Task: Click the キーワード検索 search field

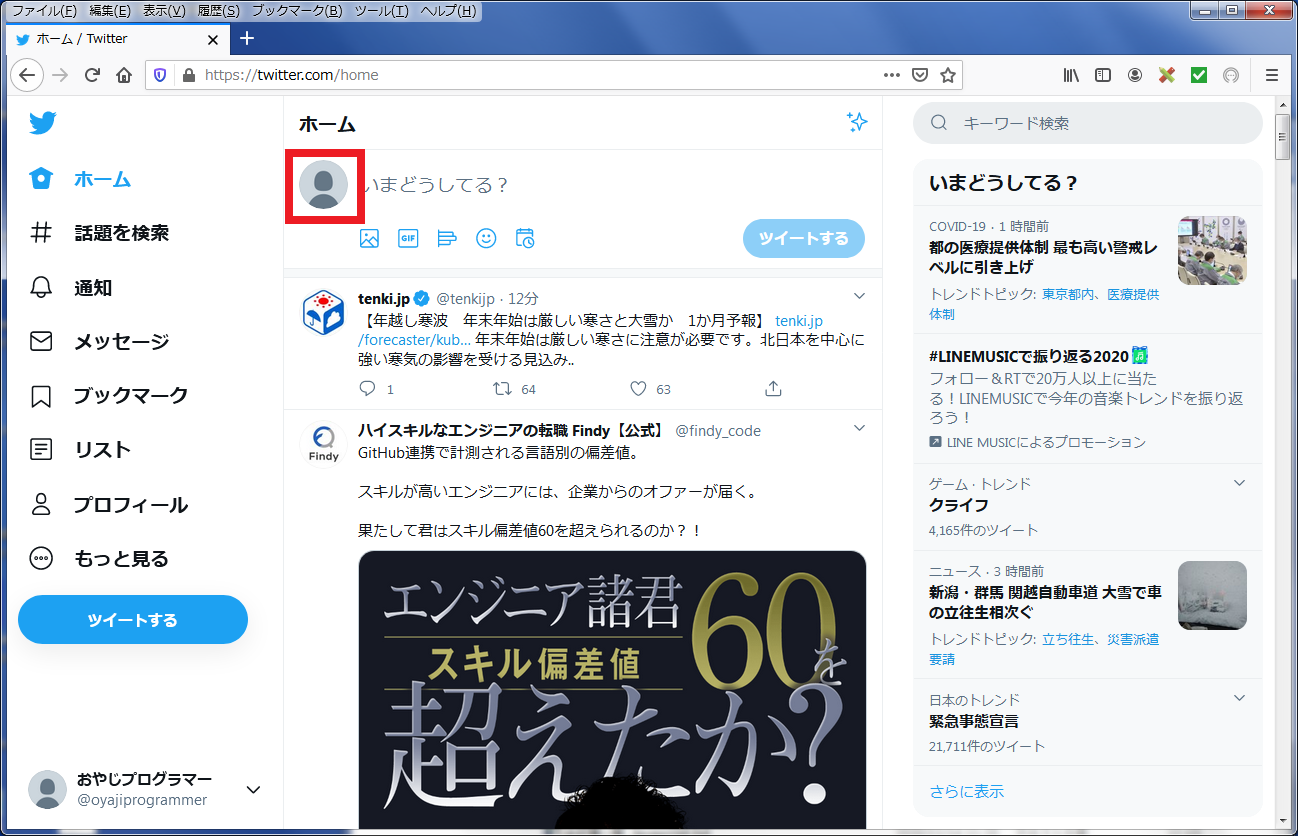Action: tap(1088, 123)
